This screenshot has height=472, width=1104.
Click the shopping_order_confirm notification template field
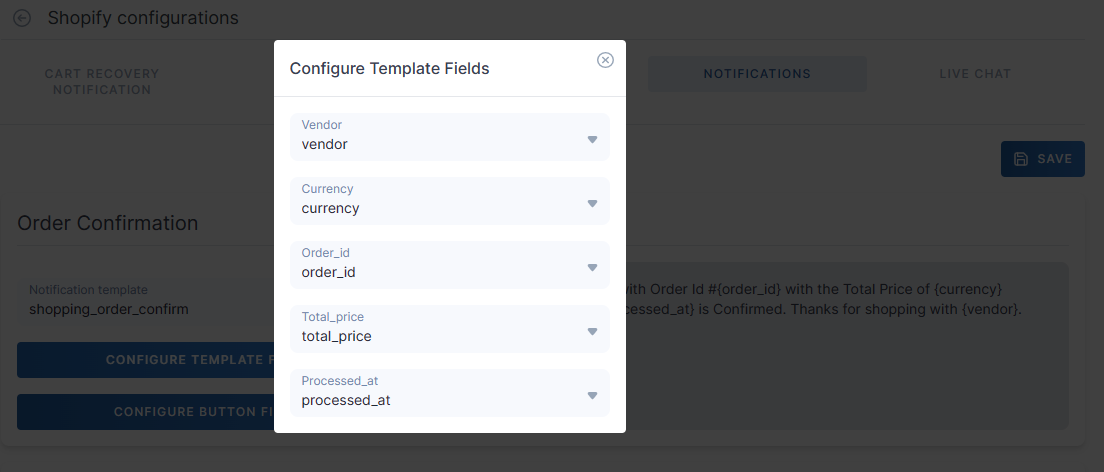[109, 309]
